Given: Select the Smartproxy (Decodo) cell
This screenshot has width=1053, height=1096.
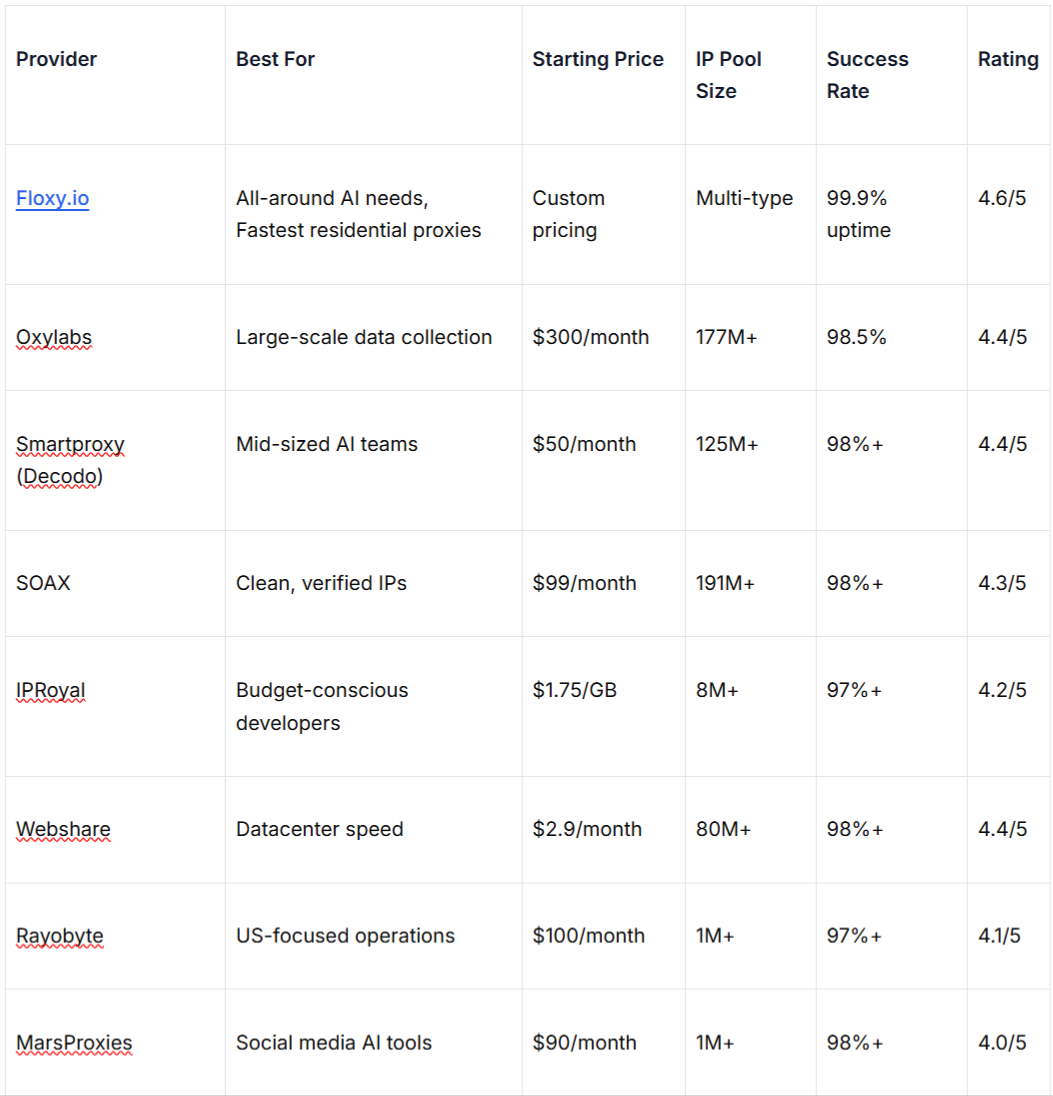Looking at the screenshot, I should [70, 460].
